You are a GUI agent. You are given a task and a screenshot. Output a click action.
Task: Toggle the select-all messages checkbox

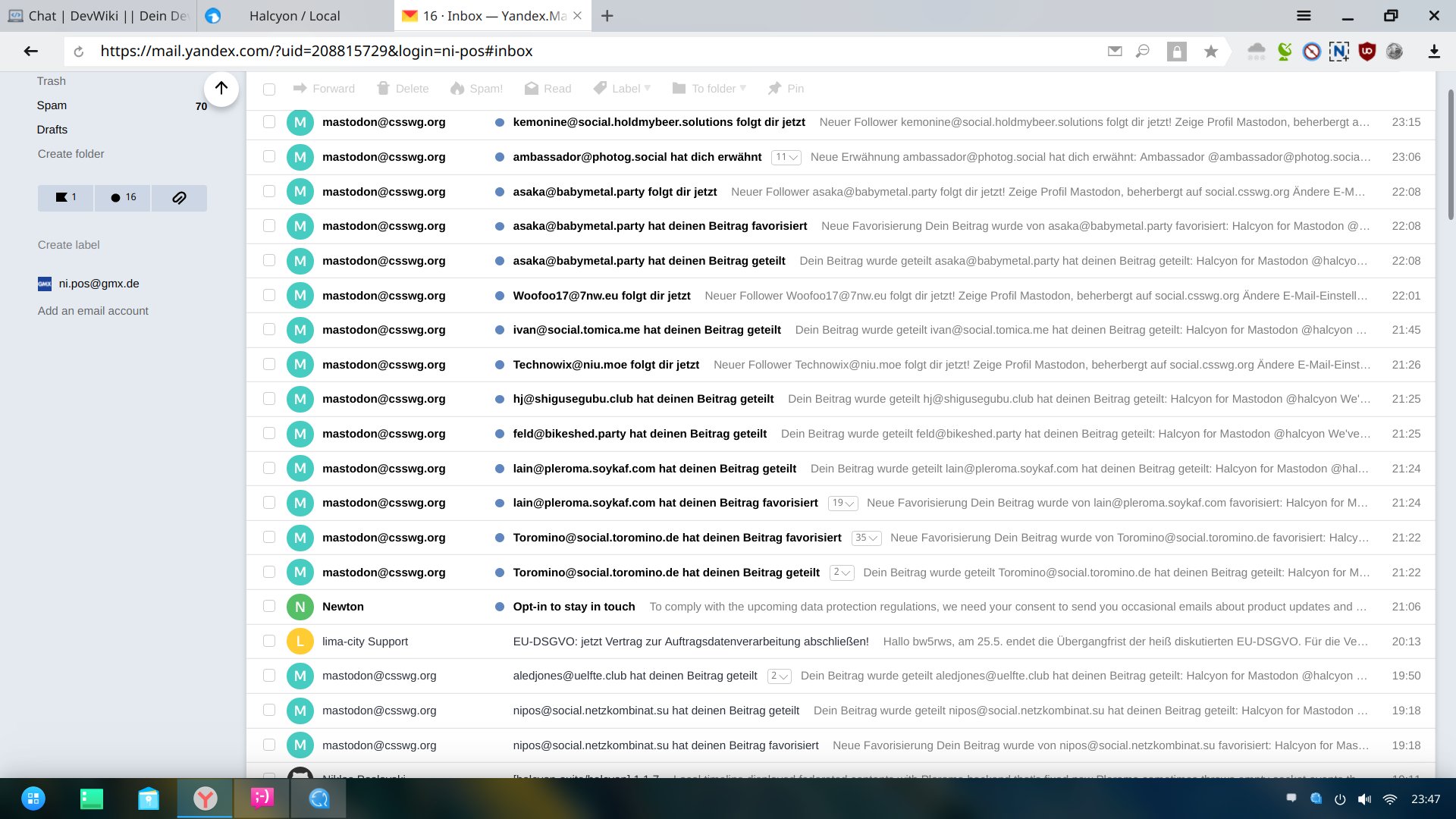coord(269,89)
